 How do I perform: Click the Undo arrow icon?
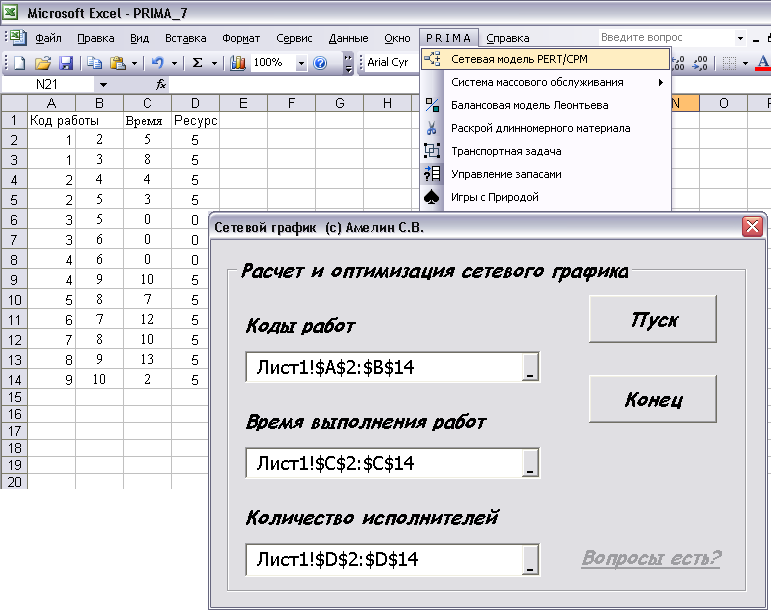157,63
